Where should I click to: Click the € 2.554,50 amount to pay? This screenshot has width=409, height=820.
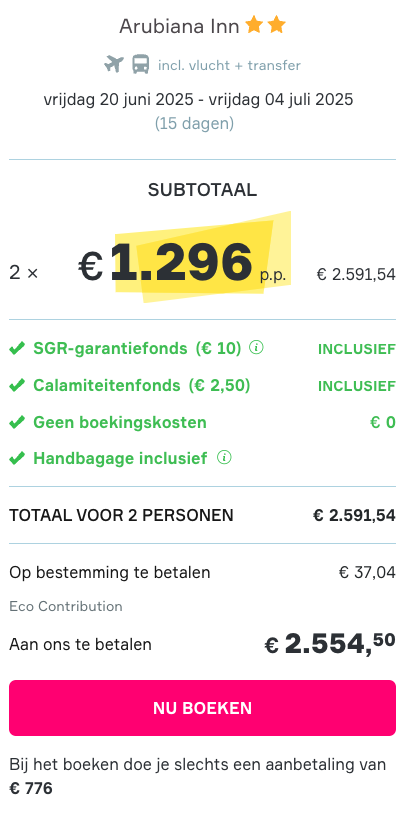[x=330, y=643]
